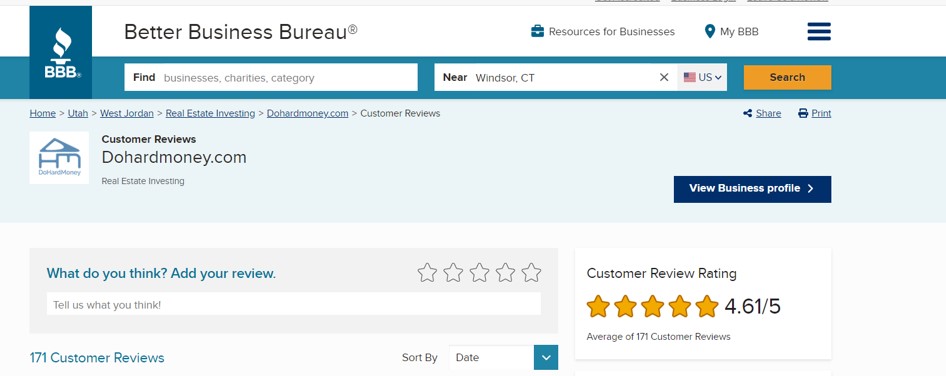This screenshot has width=946, height=376.
Task: Clear the Near location with the X
Action: 664,77
